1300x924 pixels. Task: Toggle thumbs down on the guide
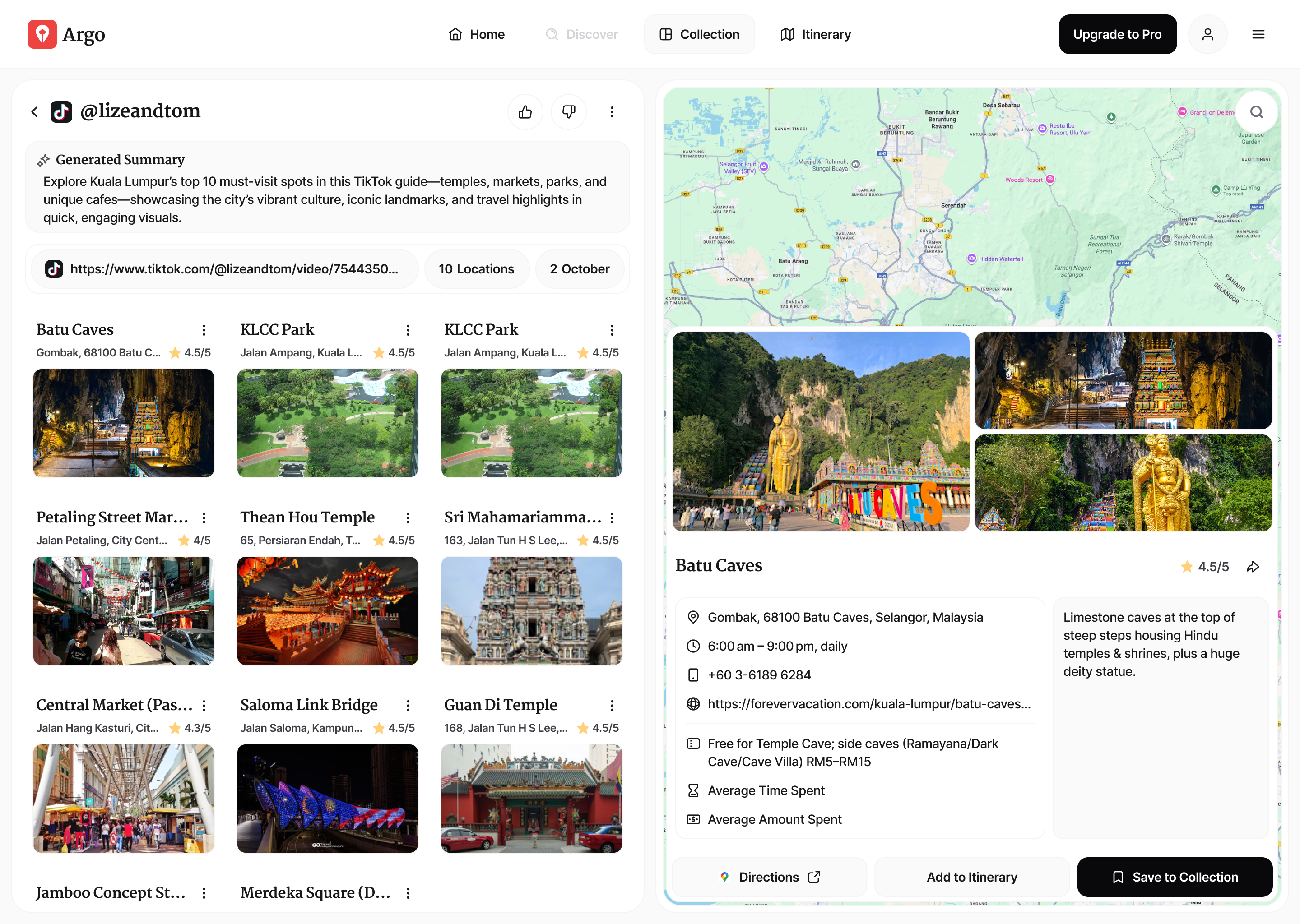[x=569, y=111]
